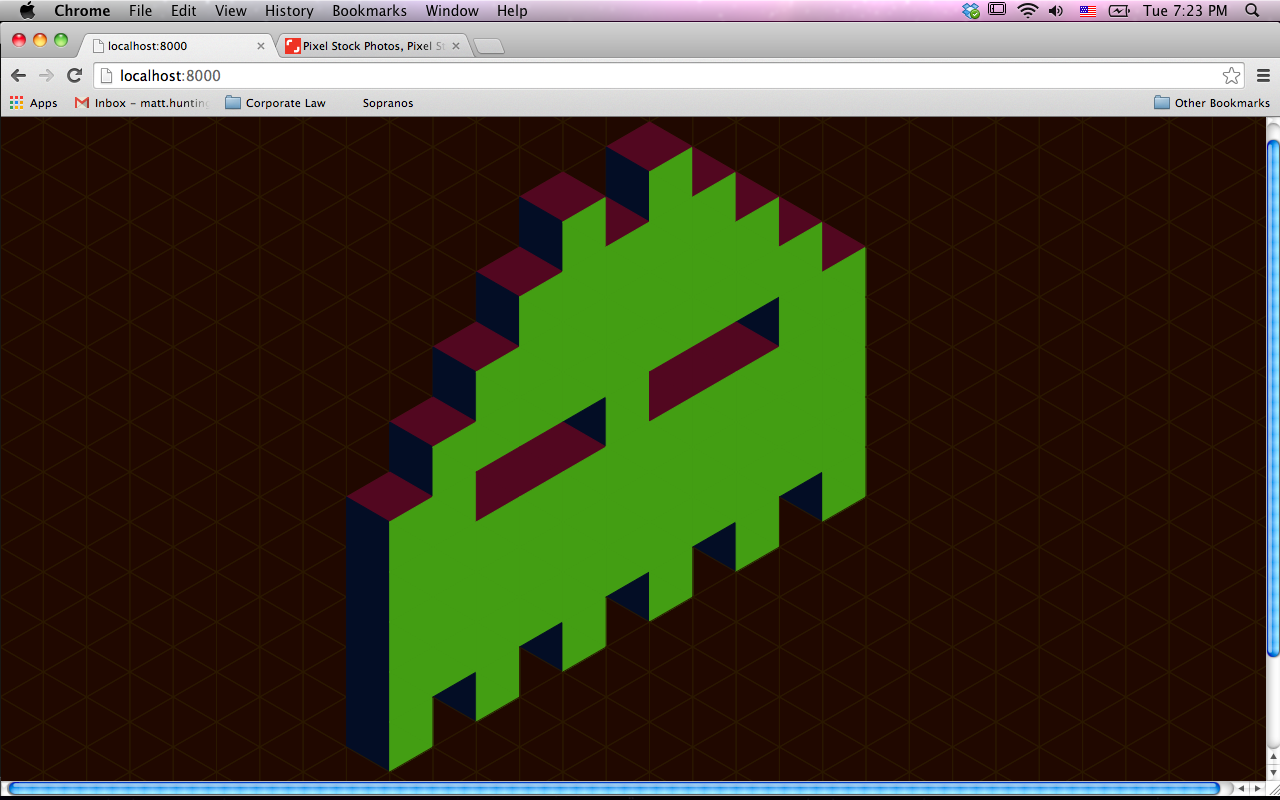Click the address bar showing localhost:8000
The image size is (1280, 800).
click(650, 76)
